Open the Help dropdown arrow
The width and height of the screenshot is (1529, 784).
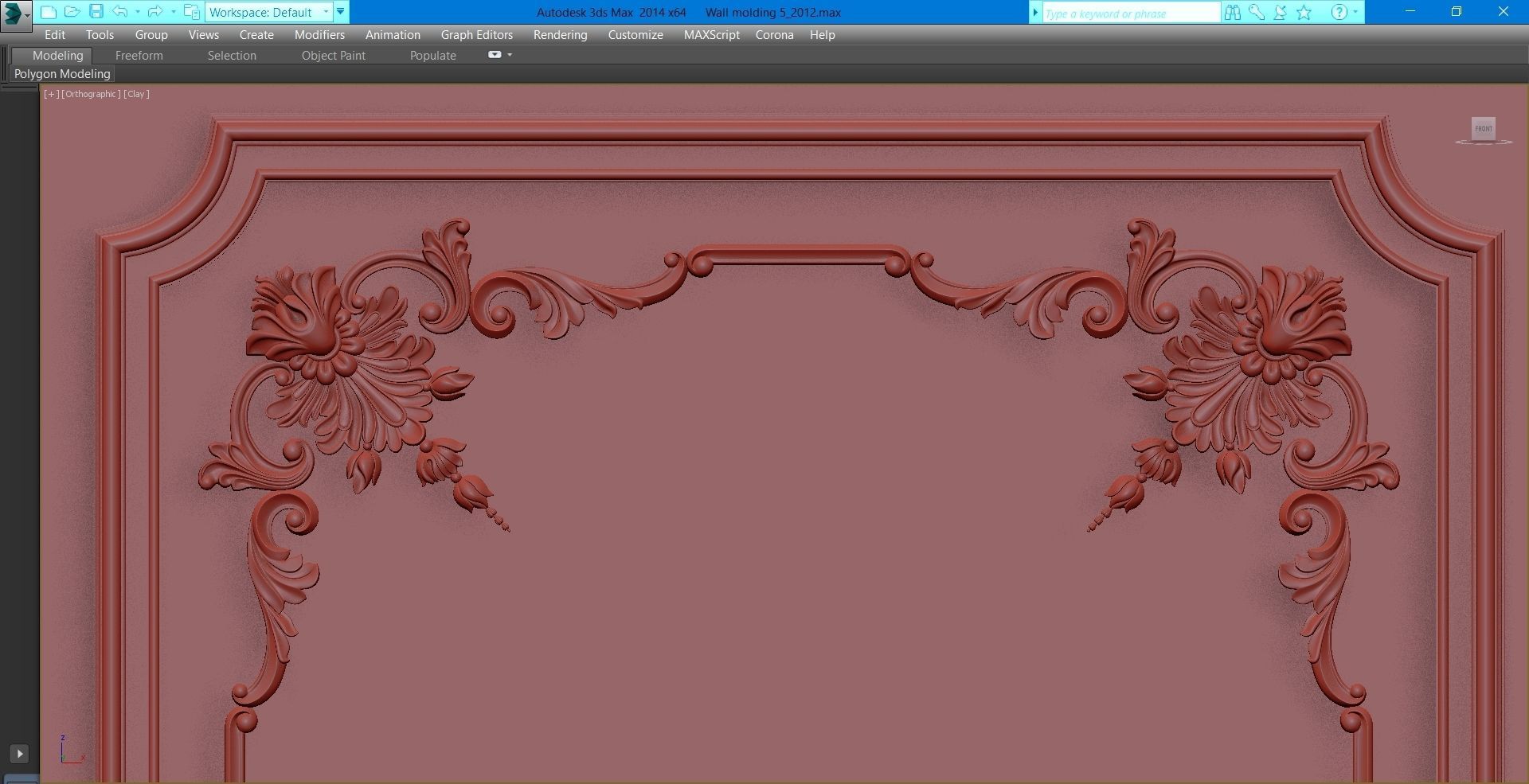[1355, 12]
